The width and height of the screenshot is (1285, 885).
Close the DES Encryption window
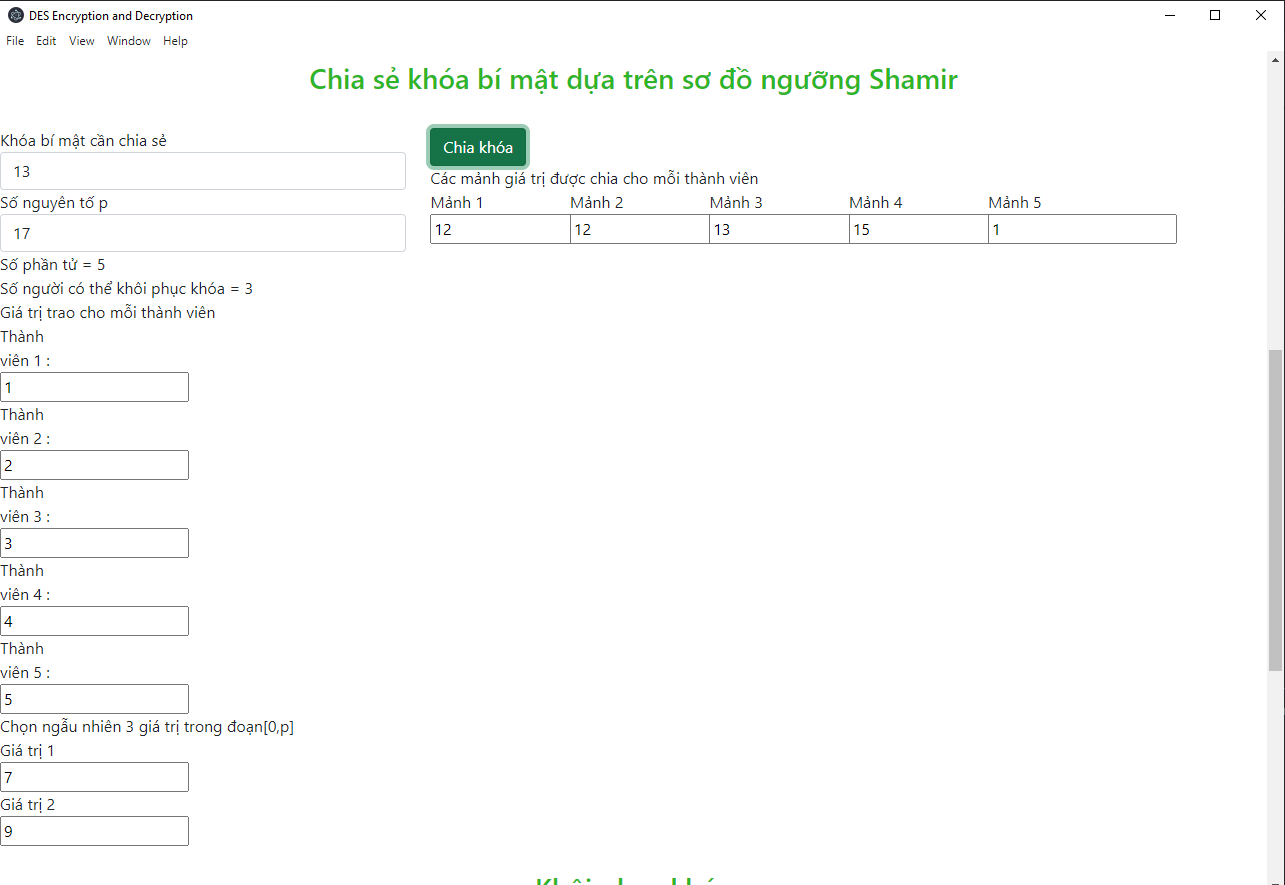tap(1261, 15)
